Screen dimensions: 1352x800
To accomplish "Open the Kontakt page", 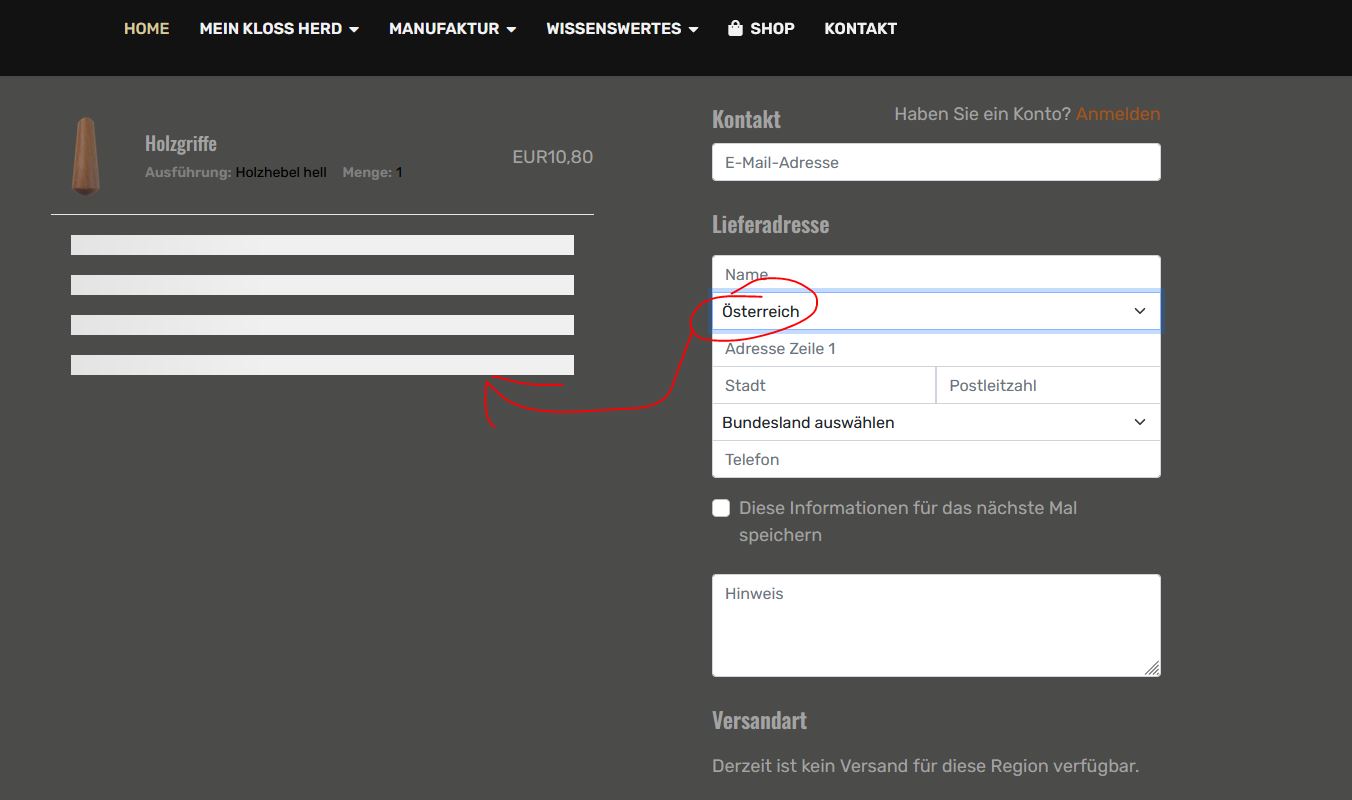I will tap(860, 29).
